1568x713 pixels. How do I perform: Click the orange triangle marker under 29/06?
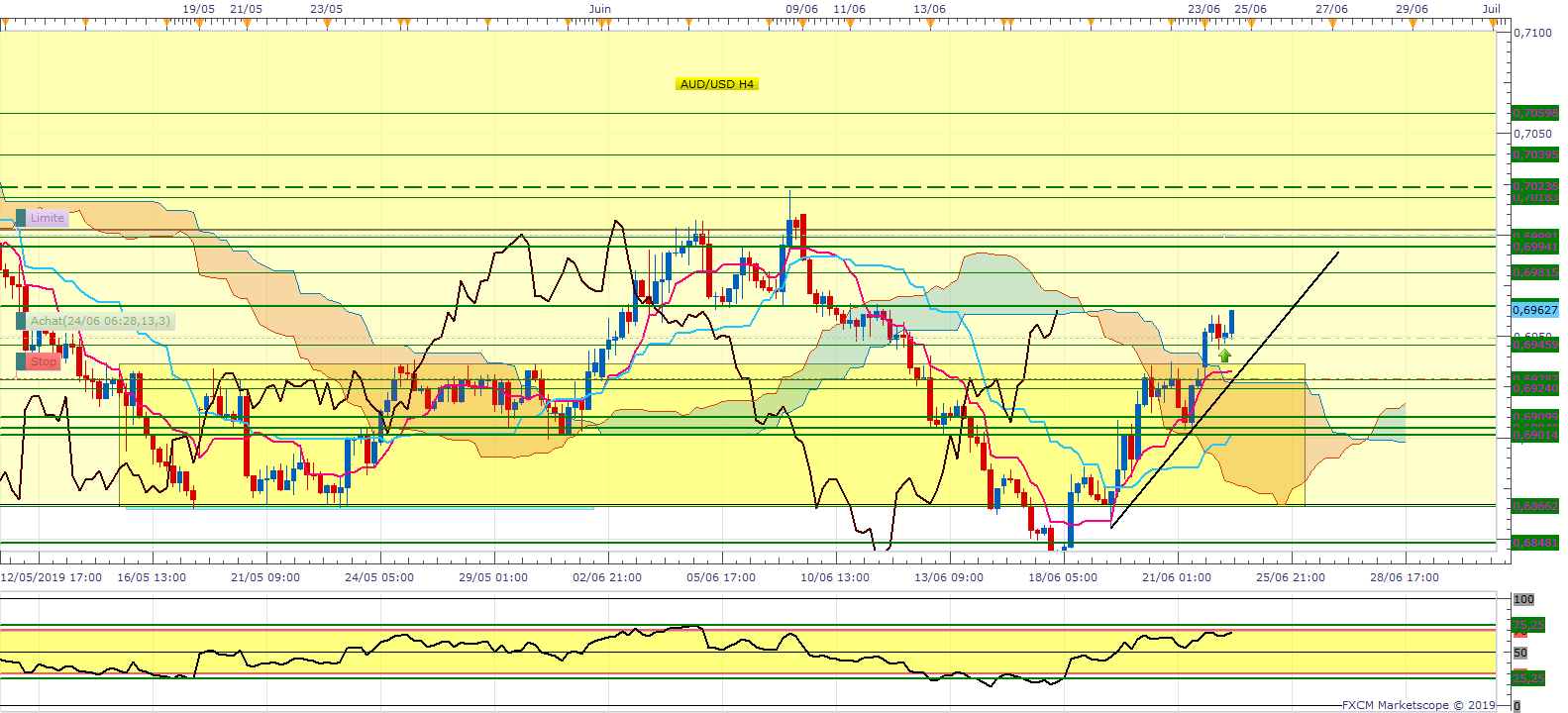(1412, 23)
